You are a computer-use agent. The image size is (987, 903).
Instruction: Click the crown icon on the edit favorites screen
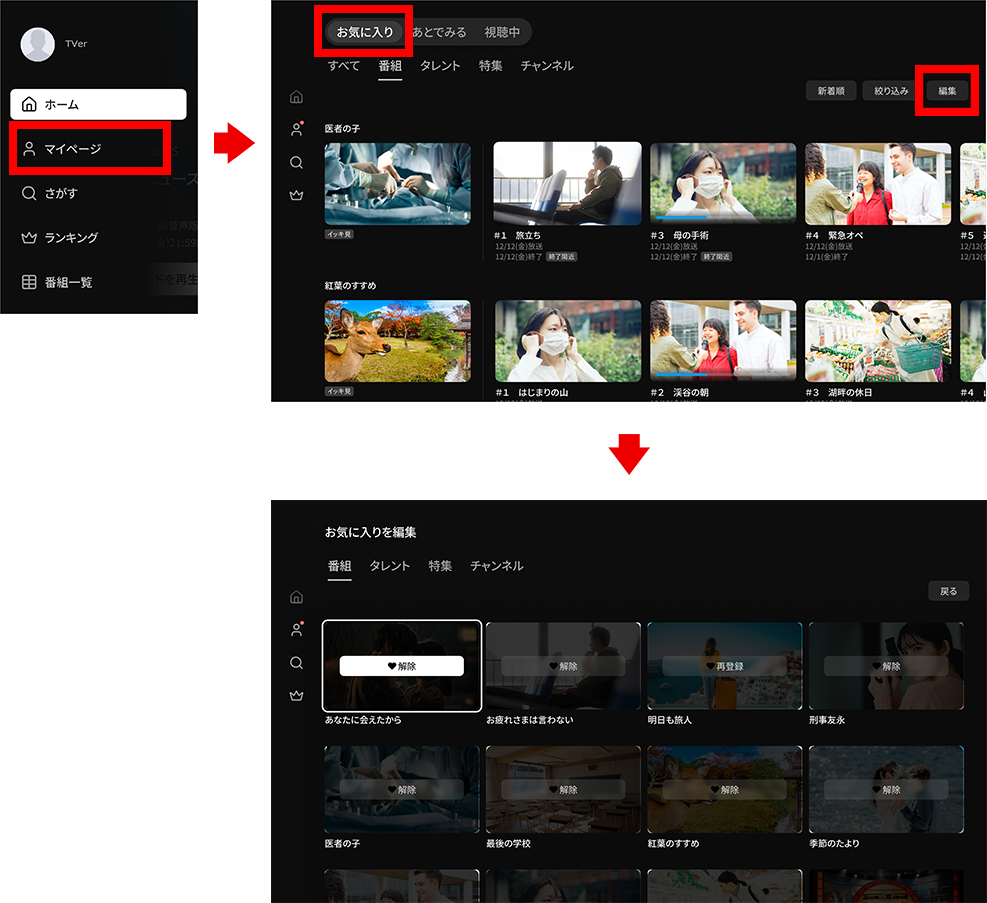tap(296, 695)
